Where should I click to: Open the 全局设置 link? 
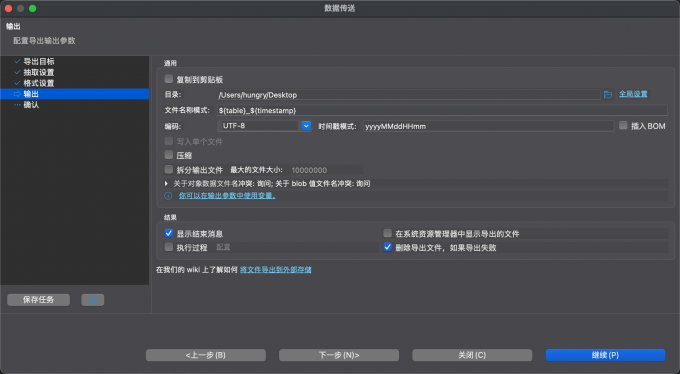pyautogui.click(x=633, y=94)
